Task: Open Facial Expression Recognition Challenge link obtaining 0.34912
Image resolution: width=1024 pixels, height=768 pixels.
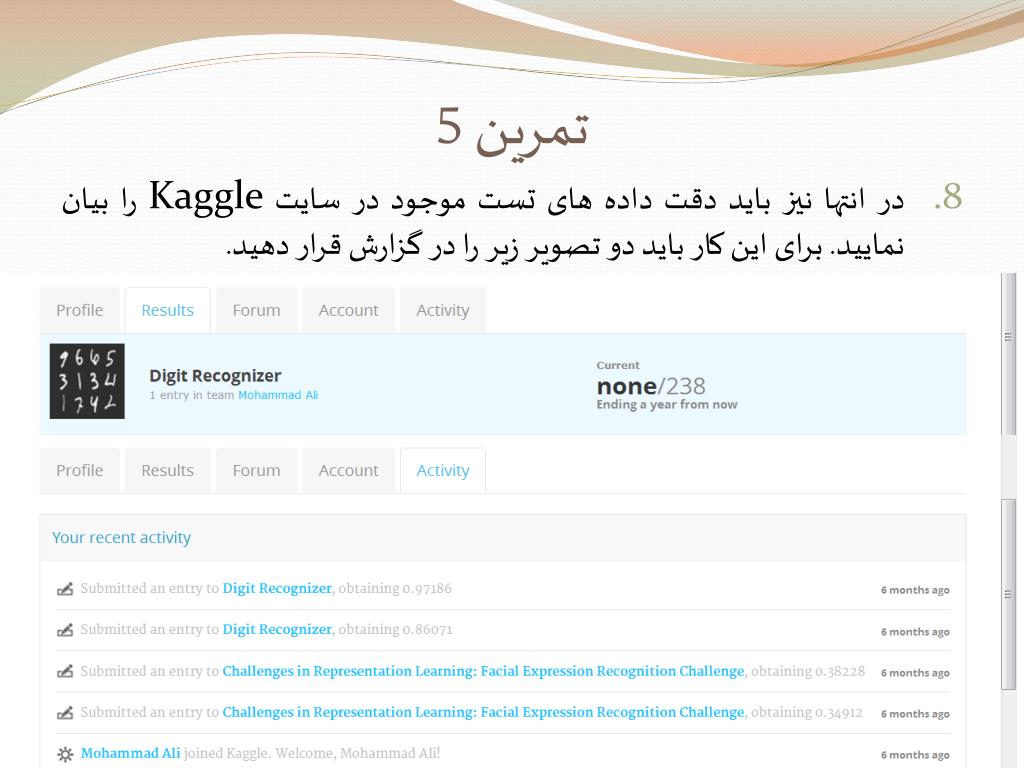Action: [483, 712]
